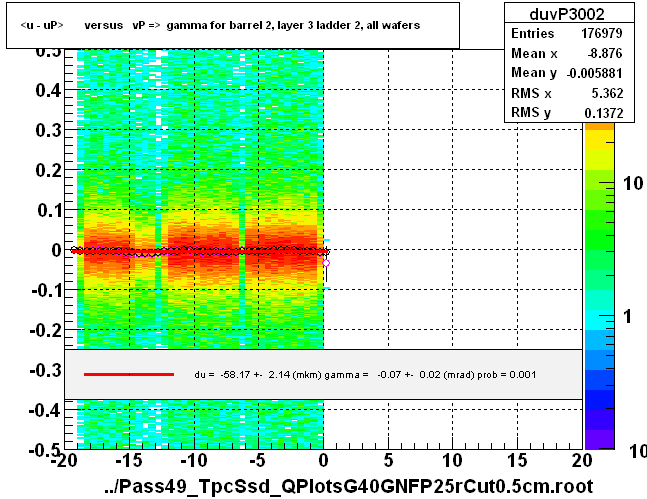Click x-axis tick label -10
Image resolution: width=647 pixels, height=499 pixels.
point(194,460)
